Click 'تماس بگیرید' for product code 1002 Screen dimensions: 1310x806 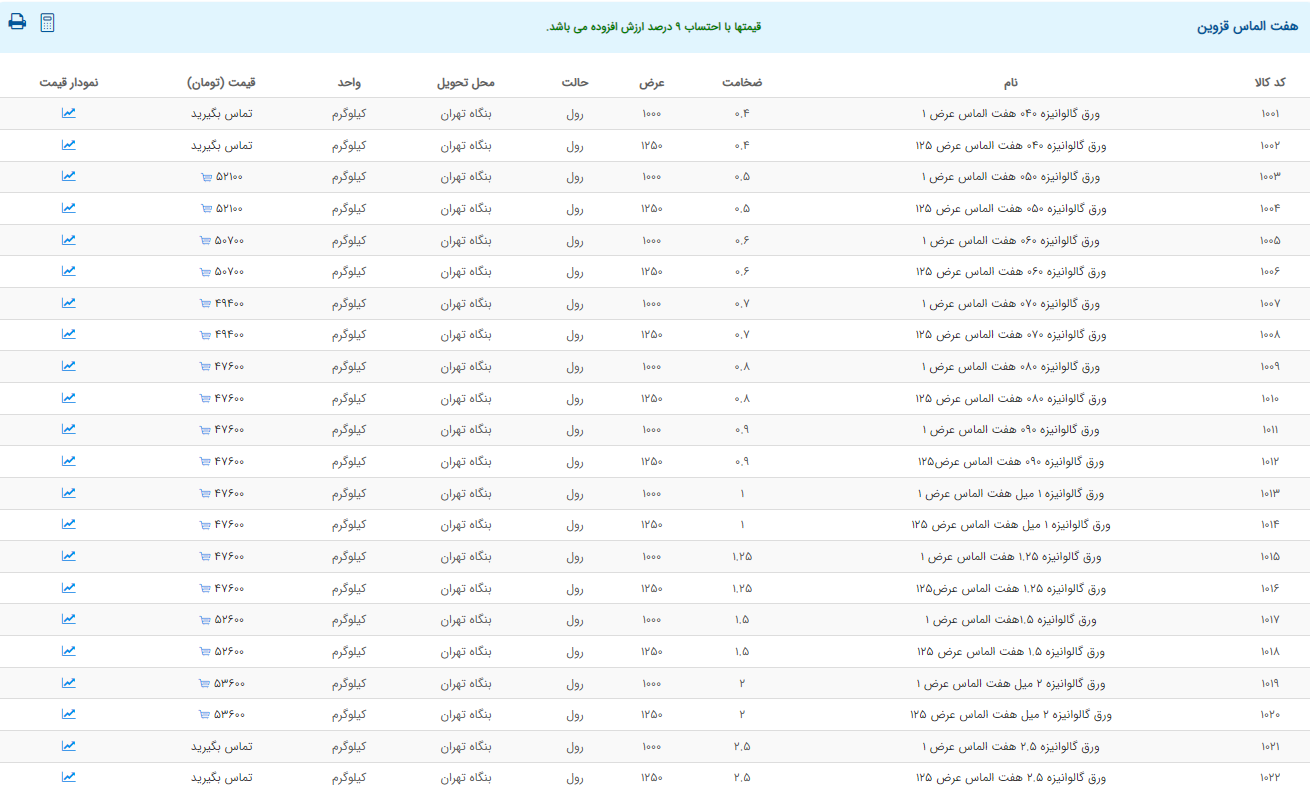click(x=221, y=146)
